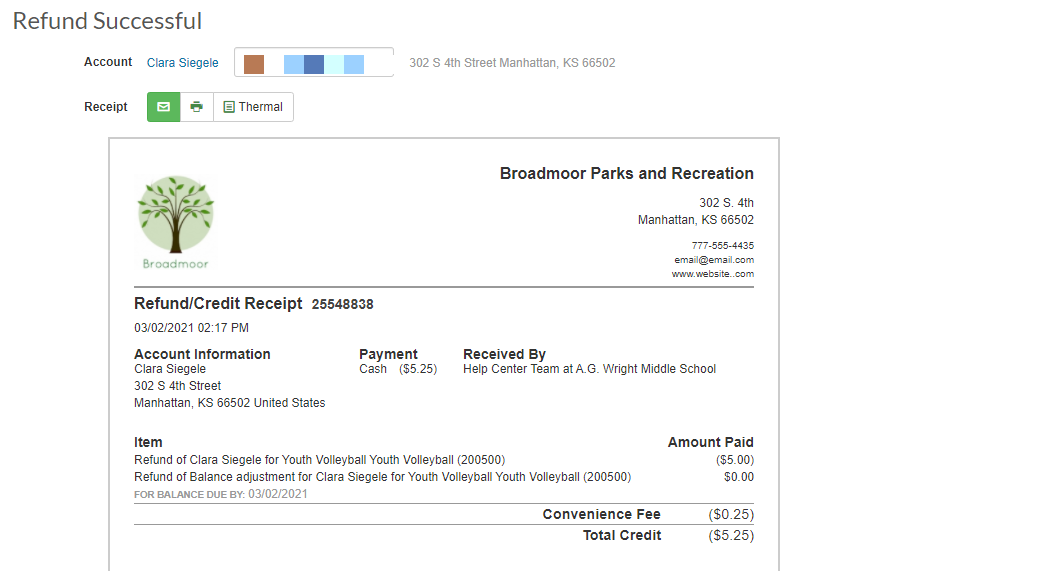The height and width of the screenshot is (571, 1048).
Task: Select the phone number 777-555-4435
Action: (723, 245)
